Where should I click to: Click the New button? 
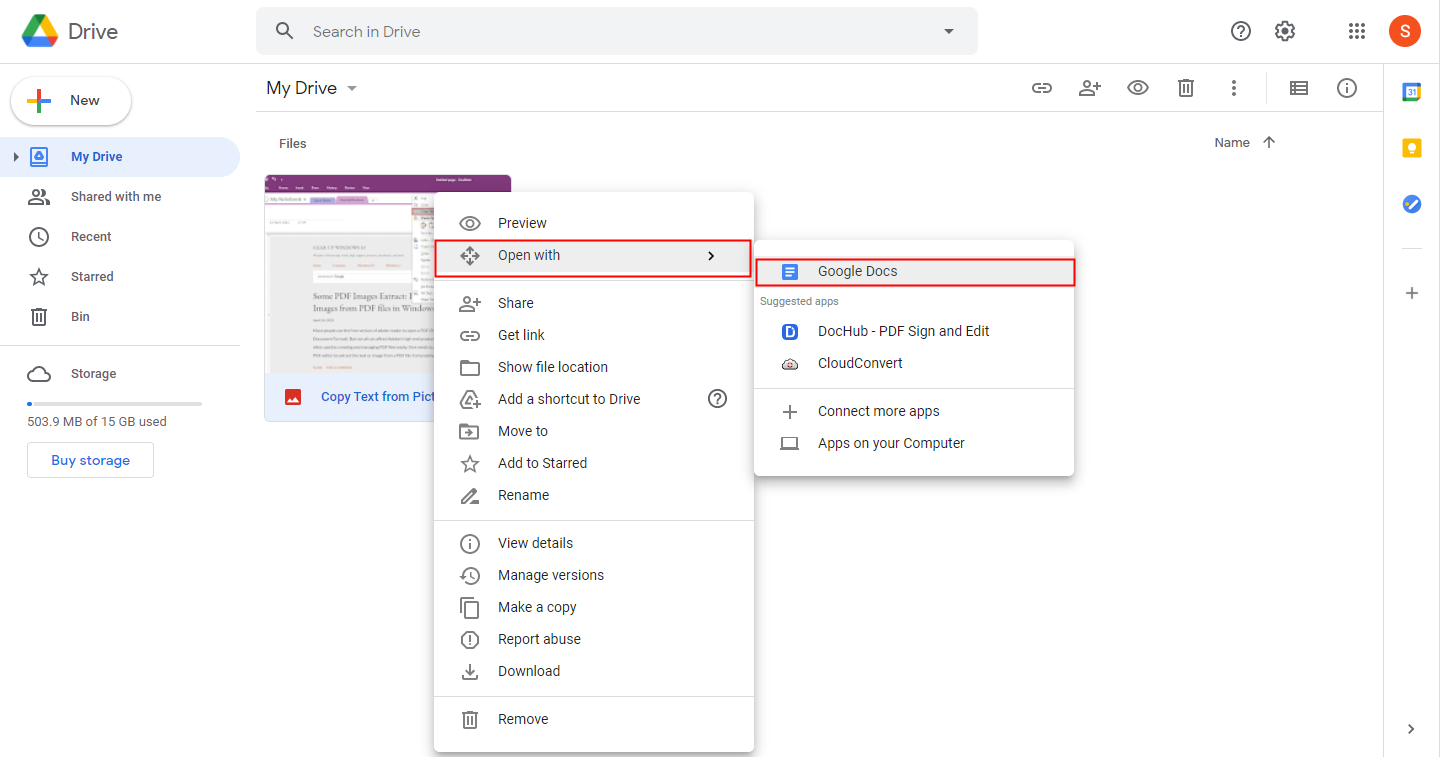tap(71, 101)
